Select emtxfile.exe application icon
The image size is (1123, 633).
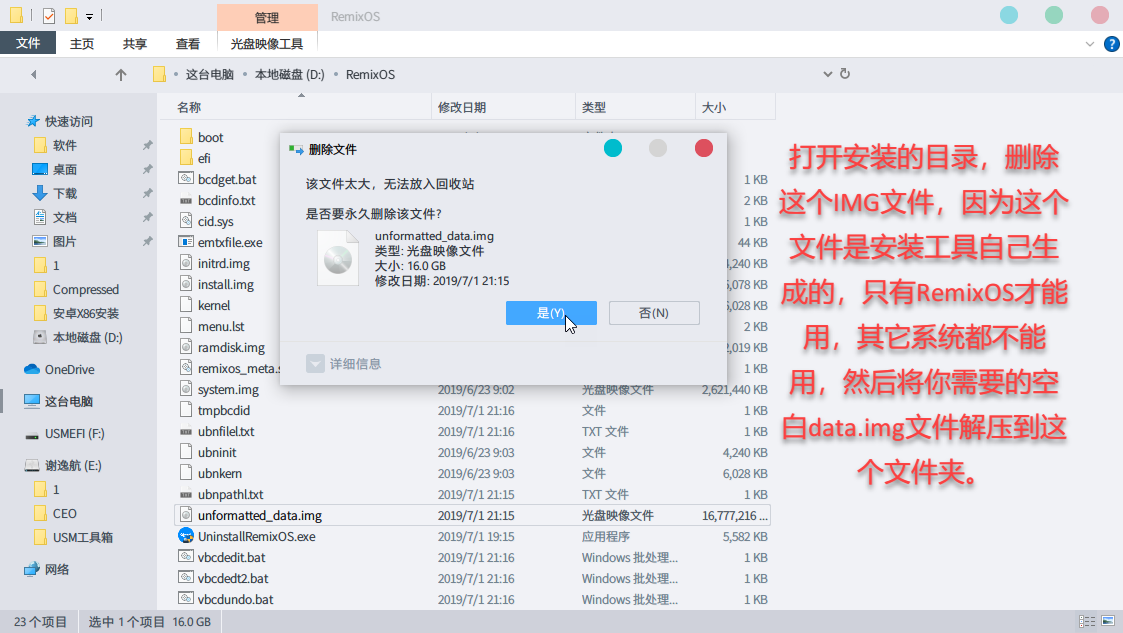[186, 242]
